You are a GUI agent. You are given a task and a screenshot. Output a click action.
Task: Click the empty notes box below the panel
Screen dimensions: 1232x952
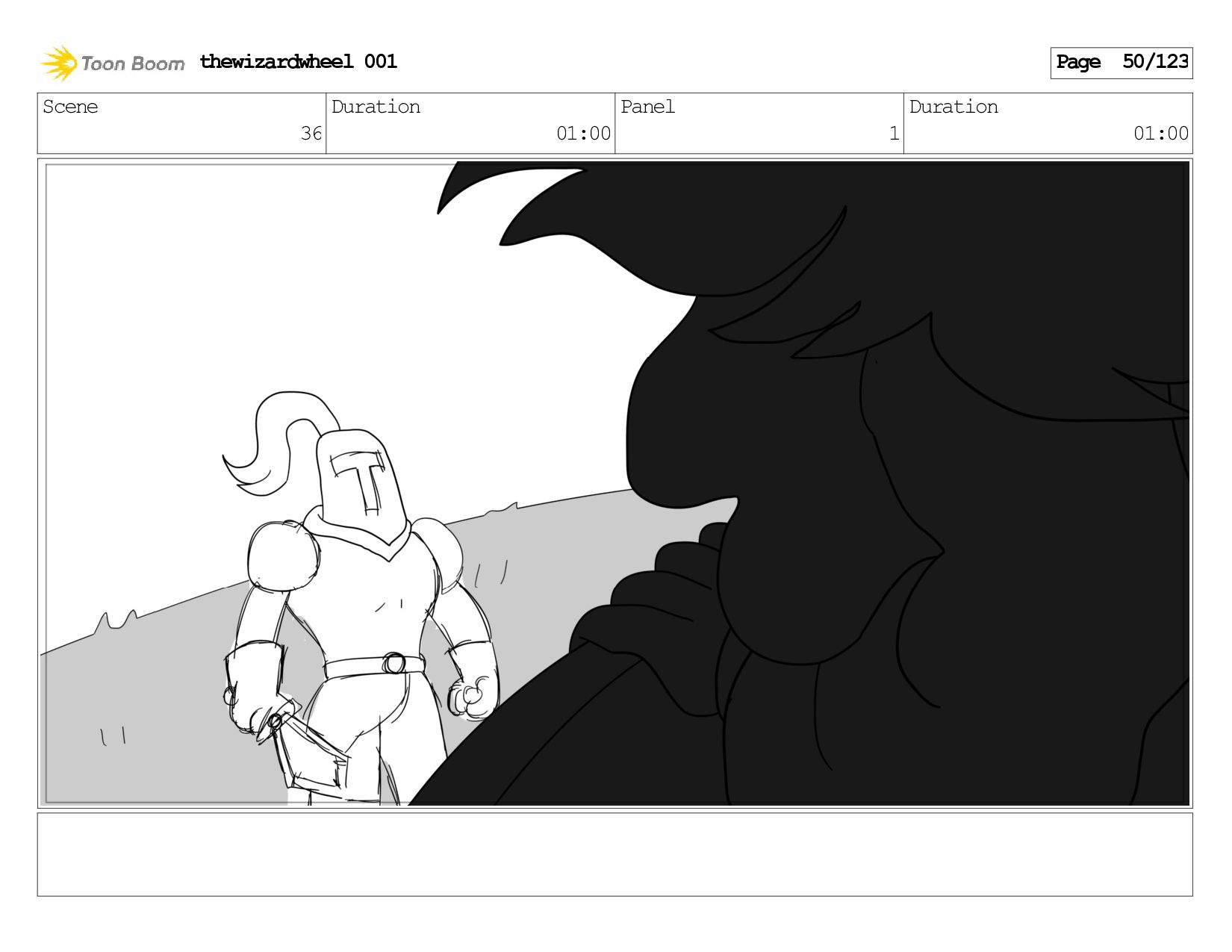(615, 854)
